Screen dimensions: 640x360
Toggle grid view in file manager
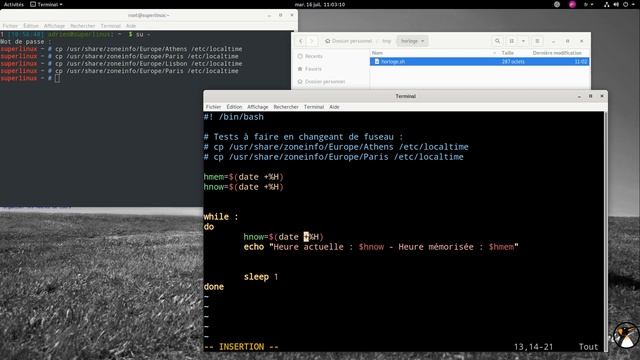[x=511, y=41]
